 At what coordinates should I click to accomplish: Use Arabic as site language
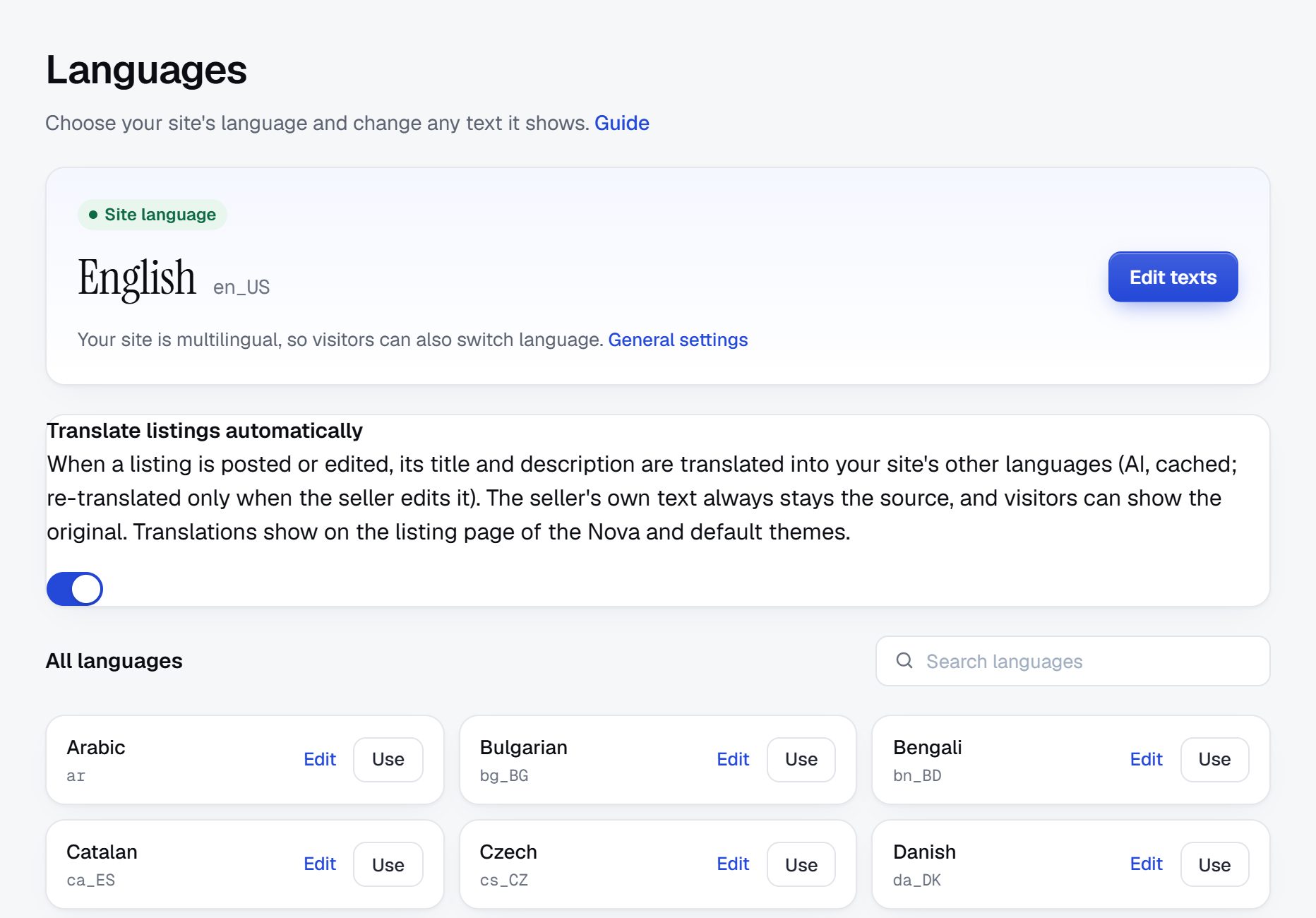click(x=388, y=759)
